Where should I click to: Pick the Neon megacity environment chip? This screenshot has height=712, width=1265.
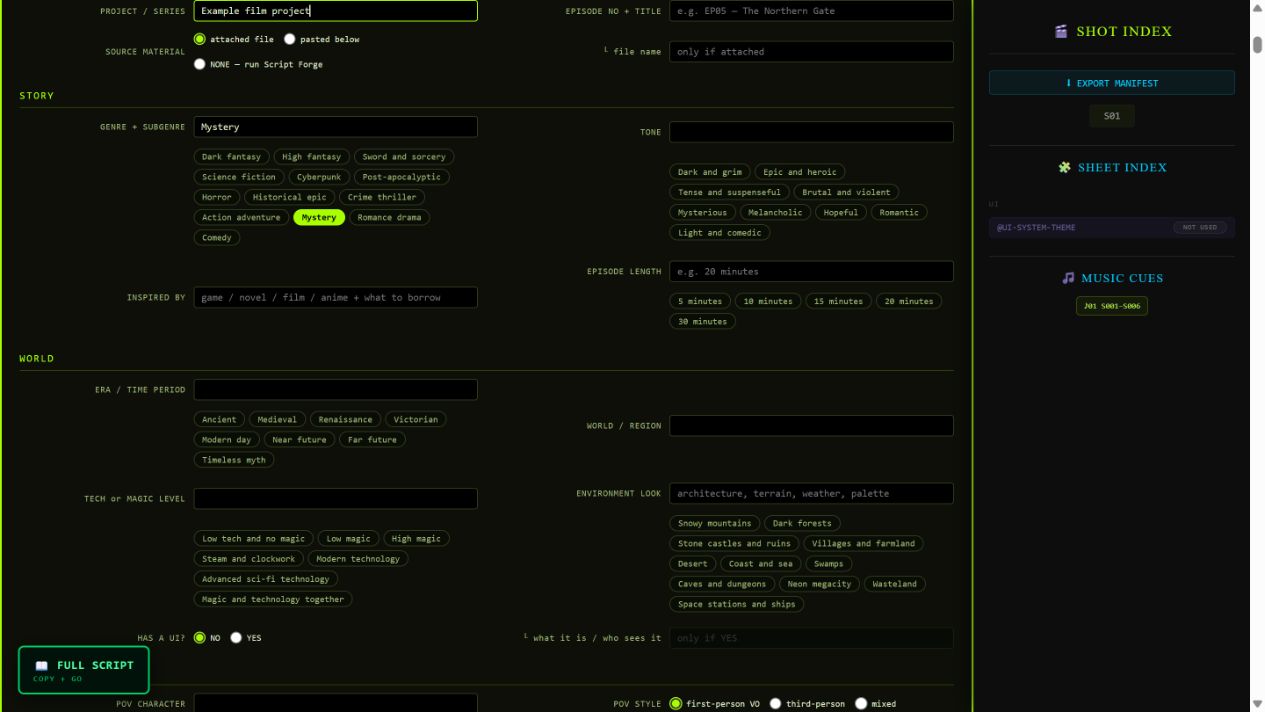(x=819, y=584)
